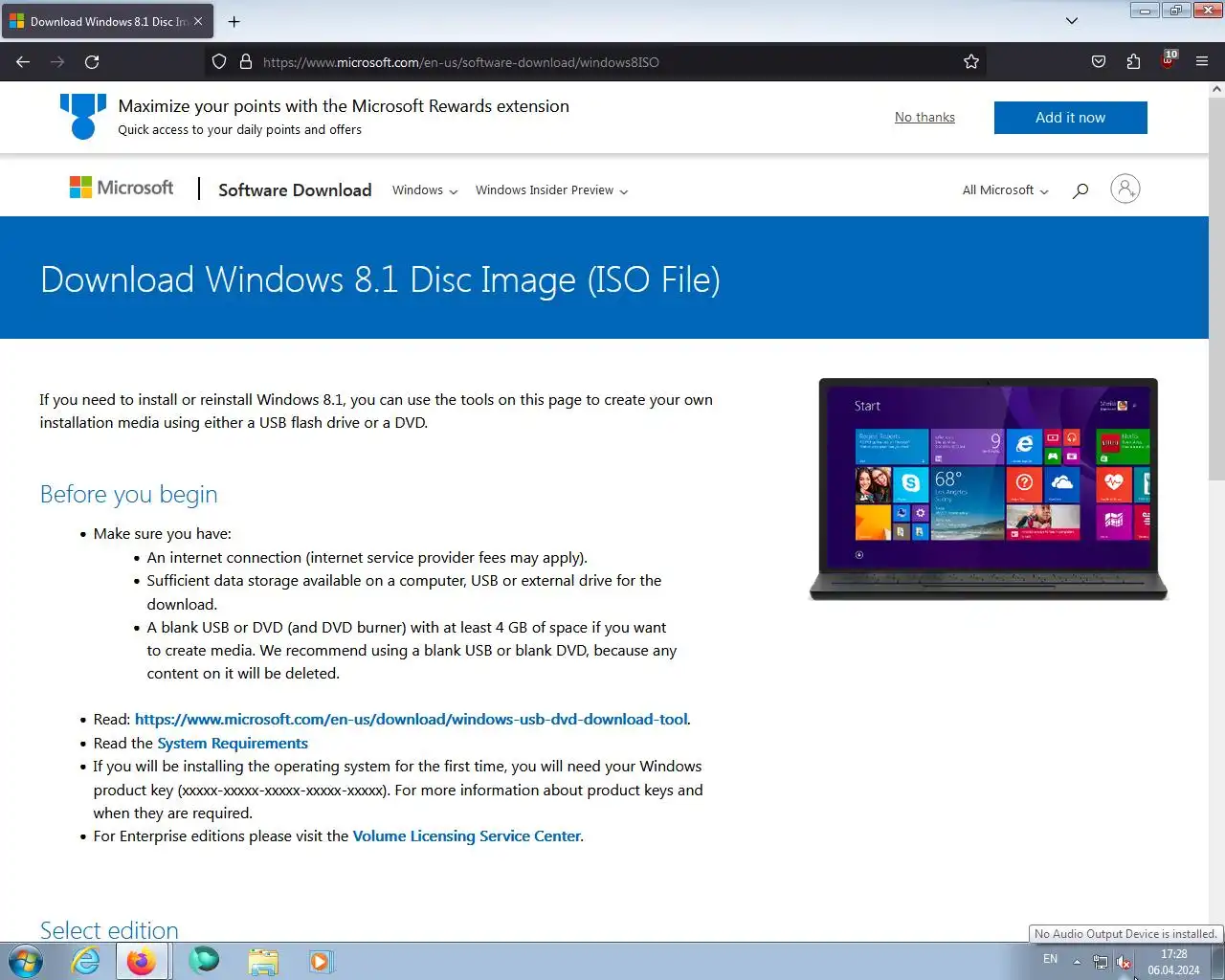Screen dimensions: 1225x980
Task: Click the Windows 8.1 laptop image
Action: click(x=989, y=489)
